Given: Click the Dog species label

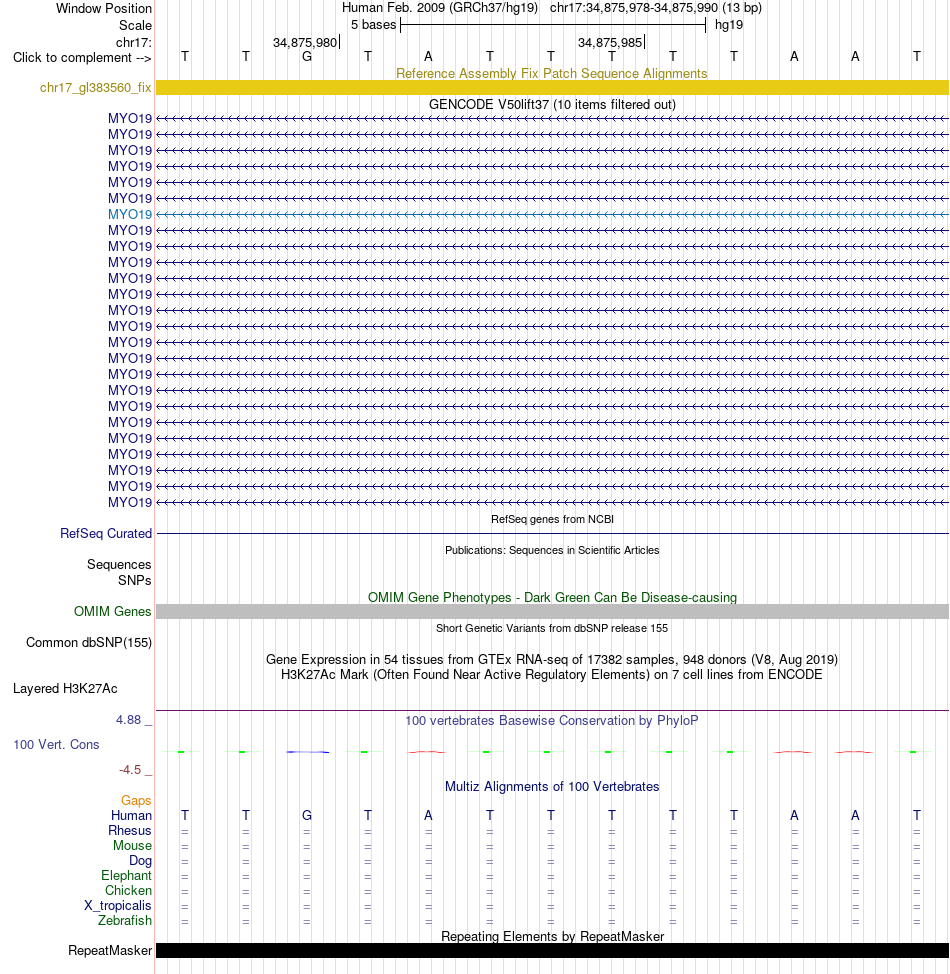Looking at the screenshot, I should point(140,860).
